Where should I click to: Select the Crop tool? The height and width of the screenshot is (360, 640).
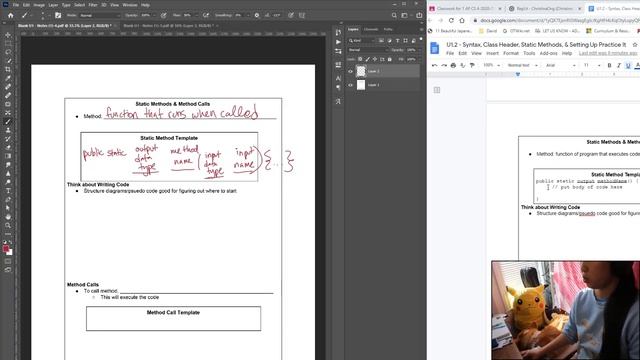[x=8, y=69]
